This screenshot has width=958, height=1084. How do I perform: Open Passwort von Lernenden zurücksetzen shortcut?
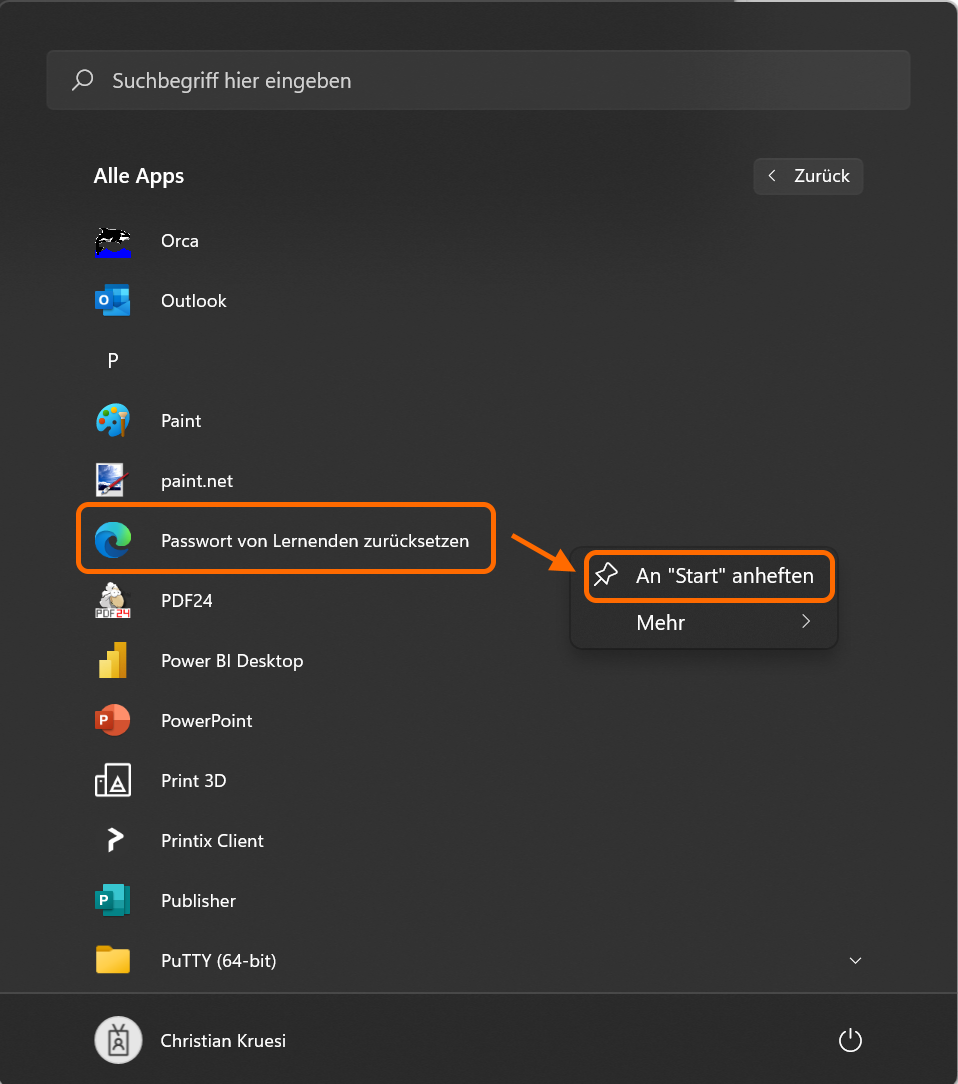coord(314,541)
